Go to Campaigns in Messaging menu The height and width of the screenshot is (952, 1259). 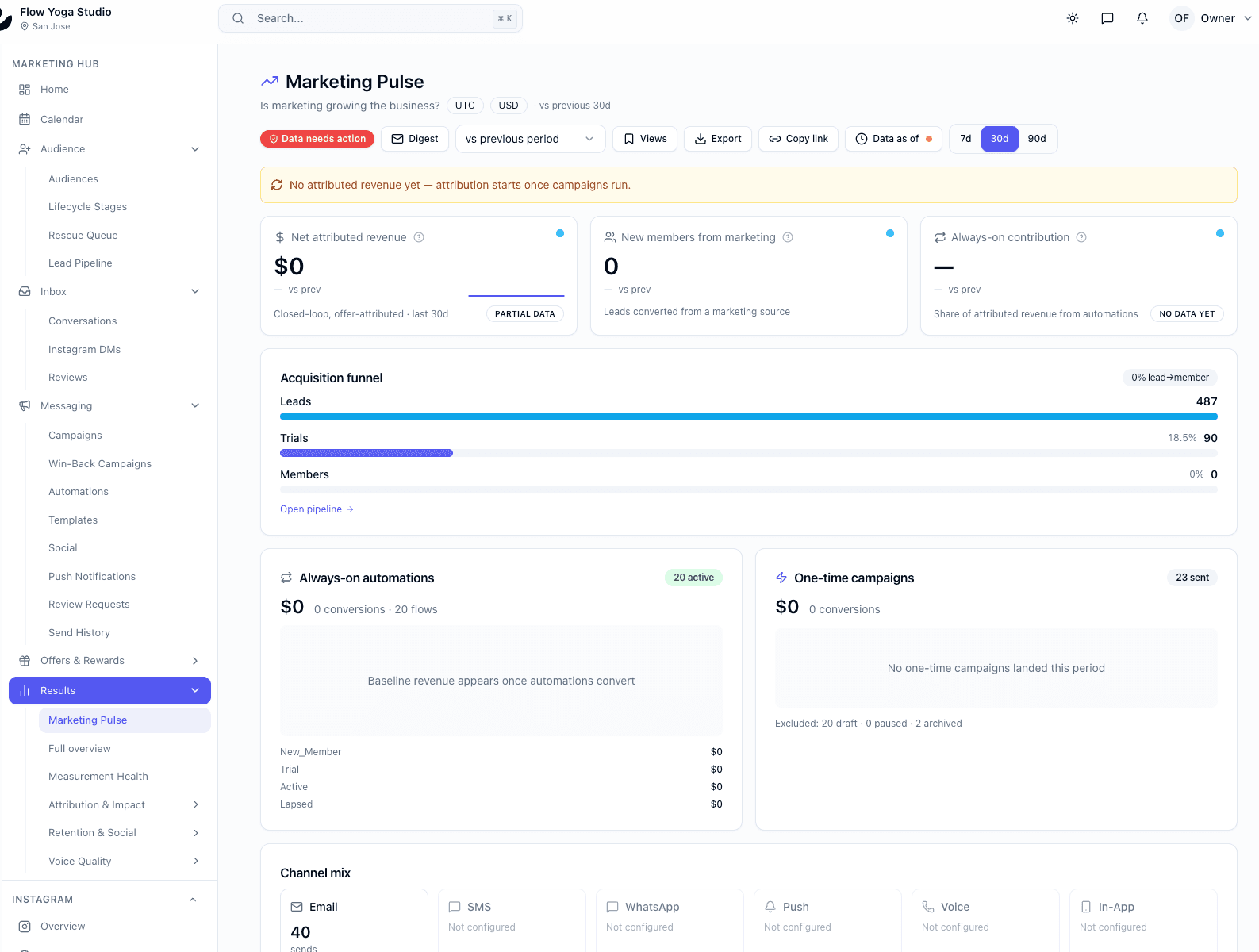[x=75, y=436]
